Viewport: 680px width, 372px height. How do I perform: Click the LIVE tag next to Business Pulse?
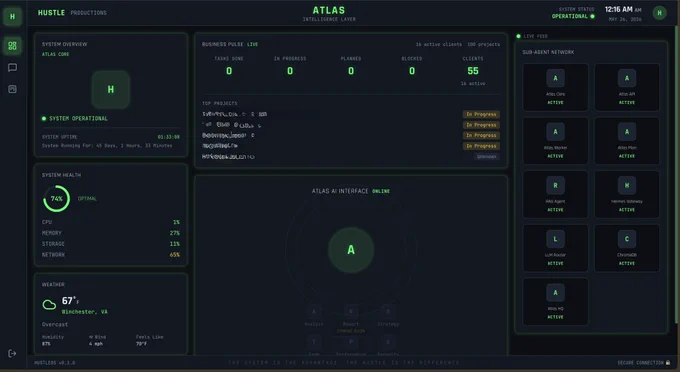point(252,44)
